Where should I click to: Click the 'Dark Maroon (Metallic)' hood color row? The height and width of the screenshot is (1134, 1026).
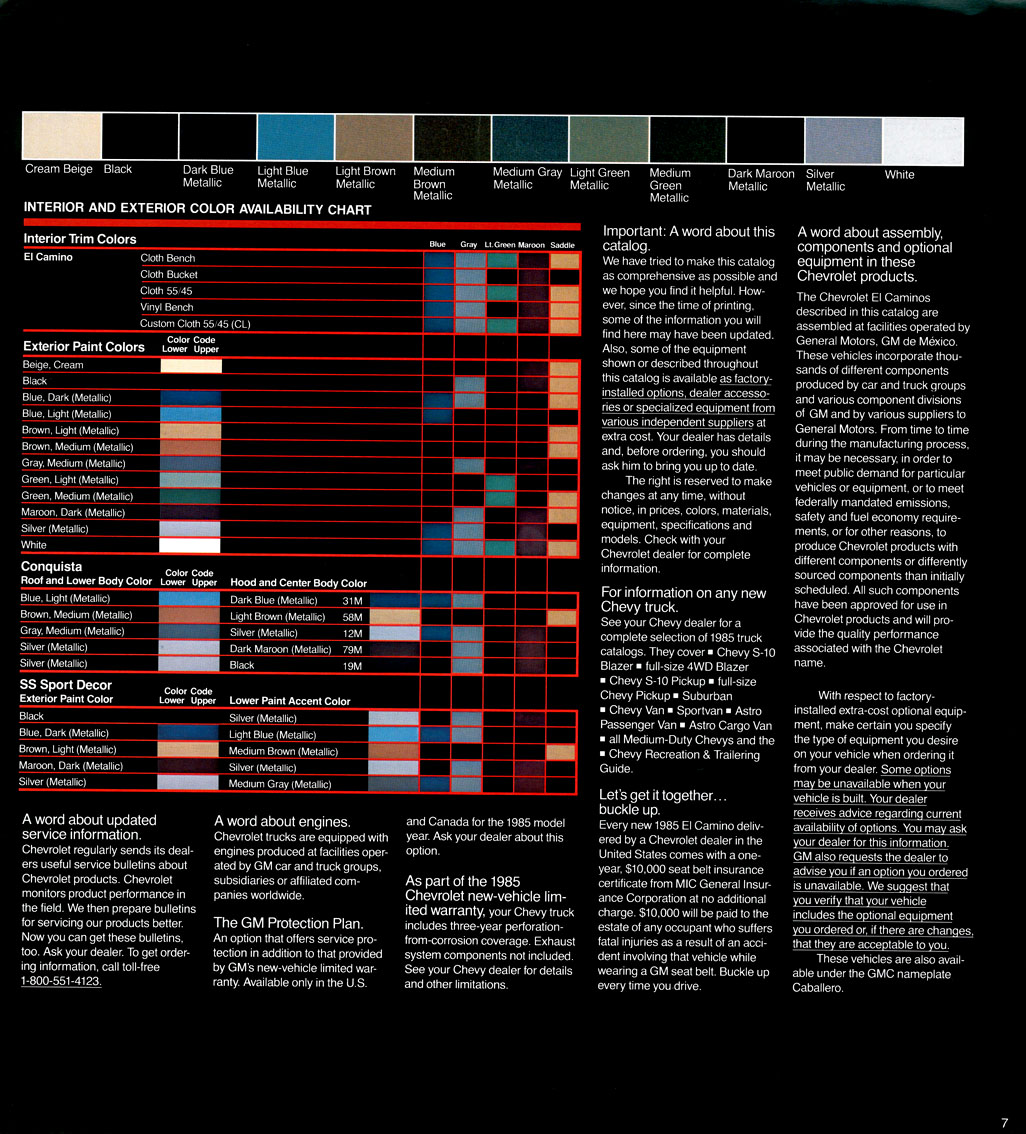tap(280, 649)
